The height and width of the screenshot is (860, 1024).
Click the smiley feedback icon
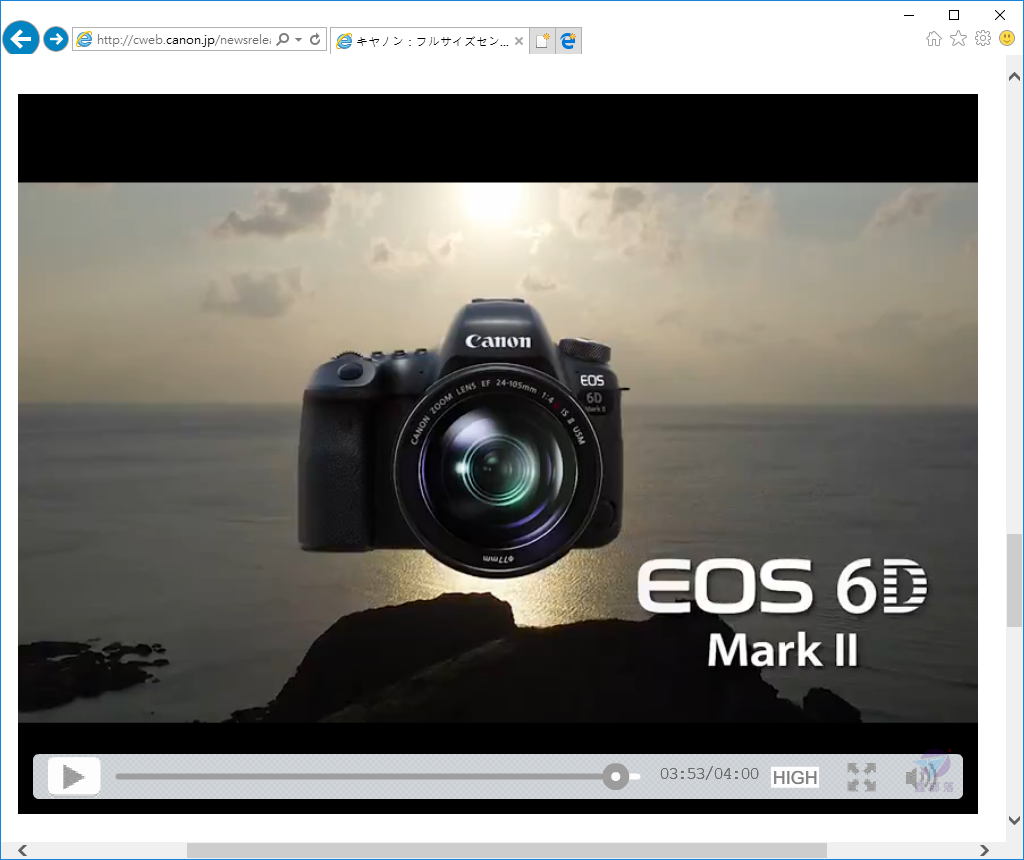pyautogui.click(x=1007, y=39)
